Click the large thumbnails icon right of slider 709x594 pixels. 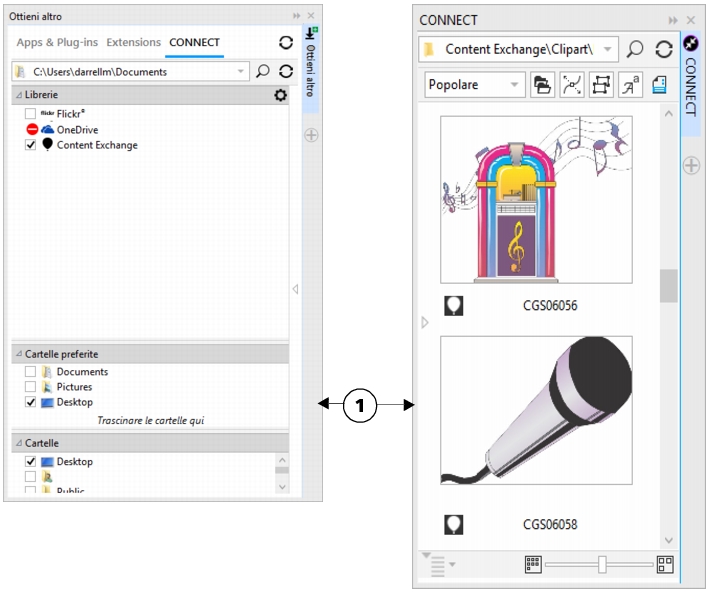pyautogui.click(x=665, y=565)
